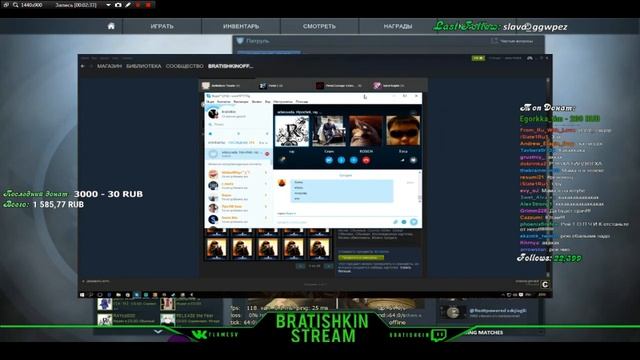Open the BRATISHKINOFF profile menu in Steam
The image size is (640, 360).
coord(231,66)
